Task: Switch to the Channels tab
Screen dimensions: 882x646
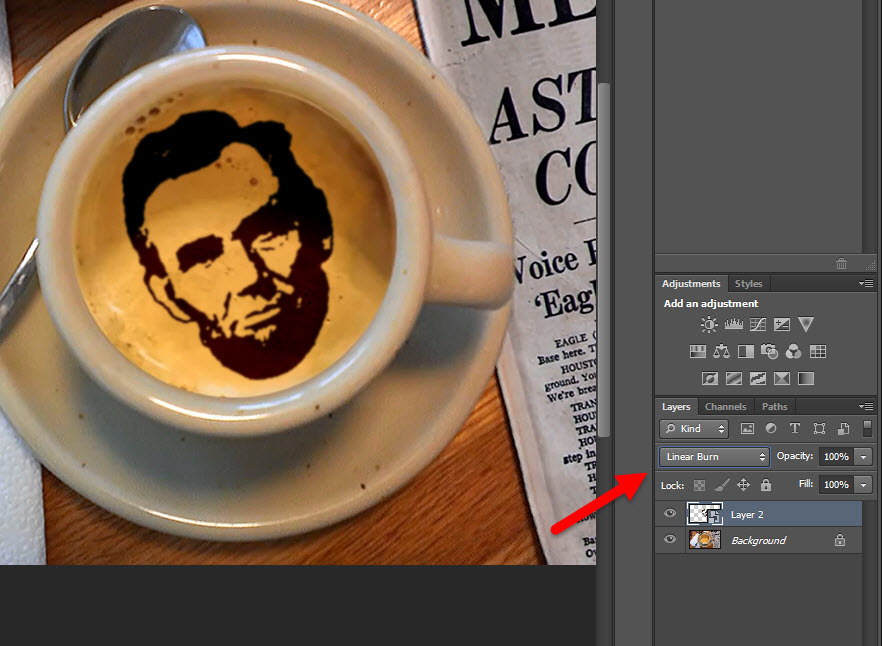Action: (725, 407)
